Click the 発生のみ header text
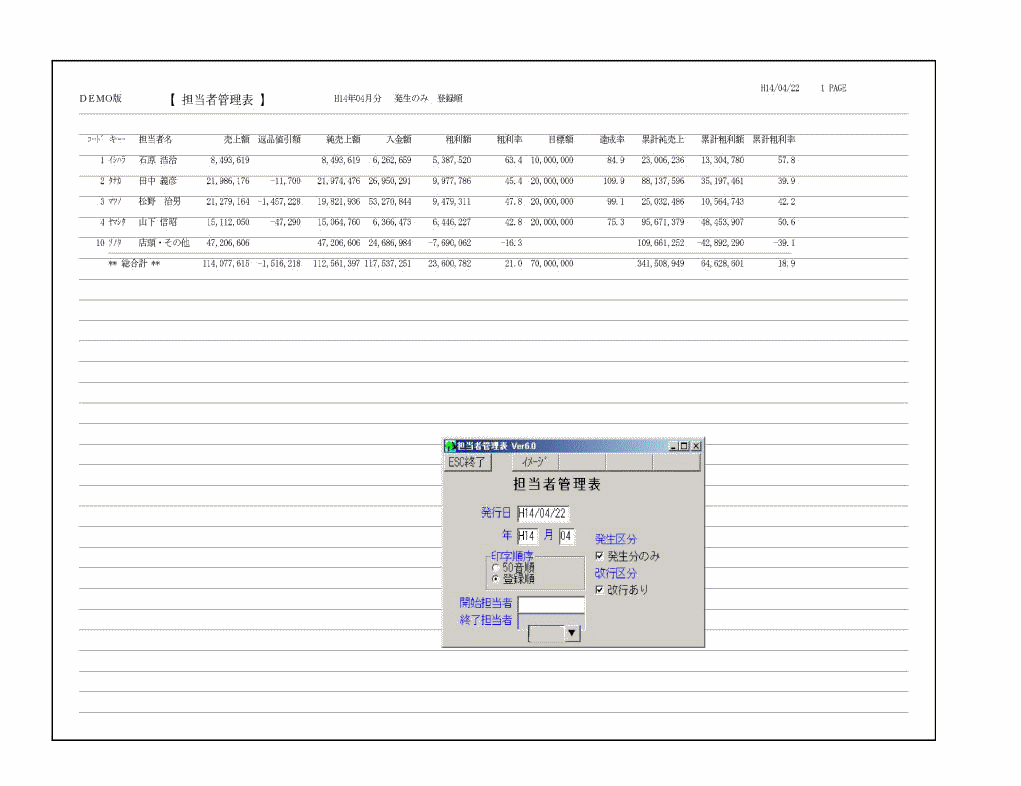 (x=412, y=98)
